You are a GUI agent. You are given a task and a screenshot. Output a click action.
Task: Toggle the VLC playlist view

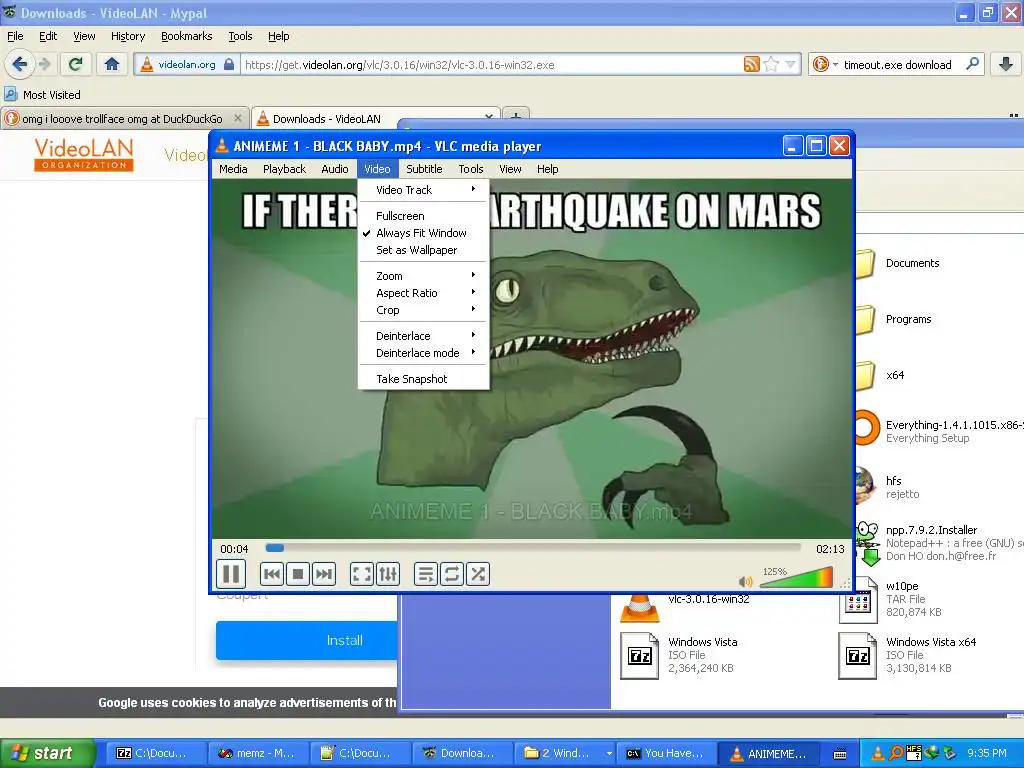425,574
